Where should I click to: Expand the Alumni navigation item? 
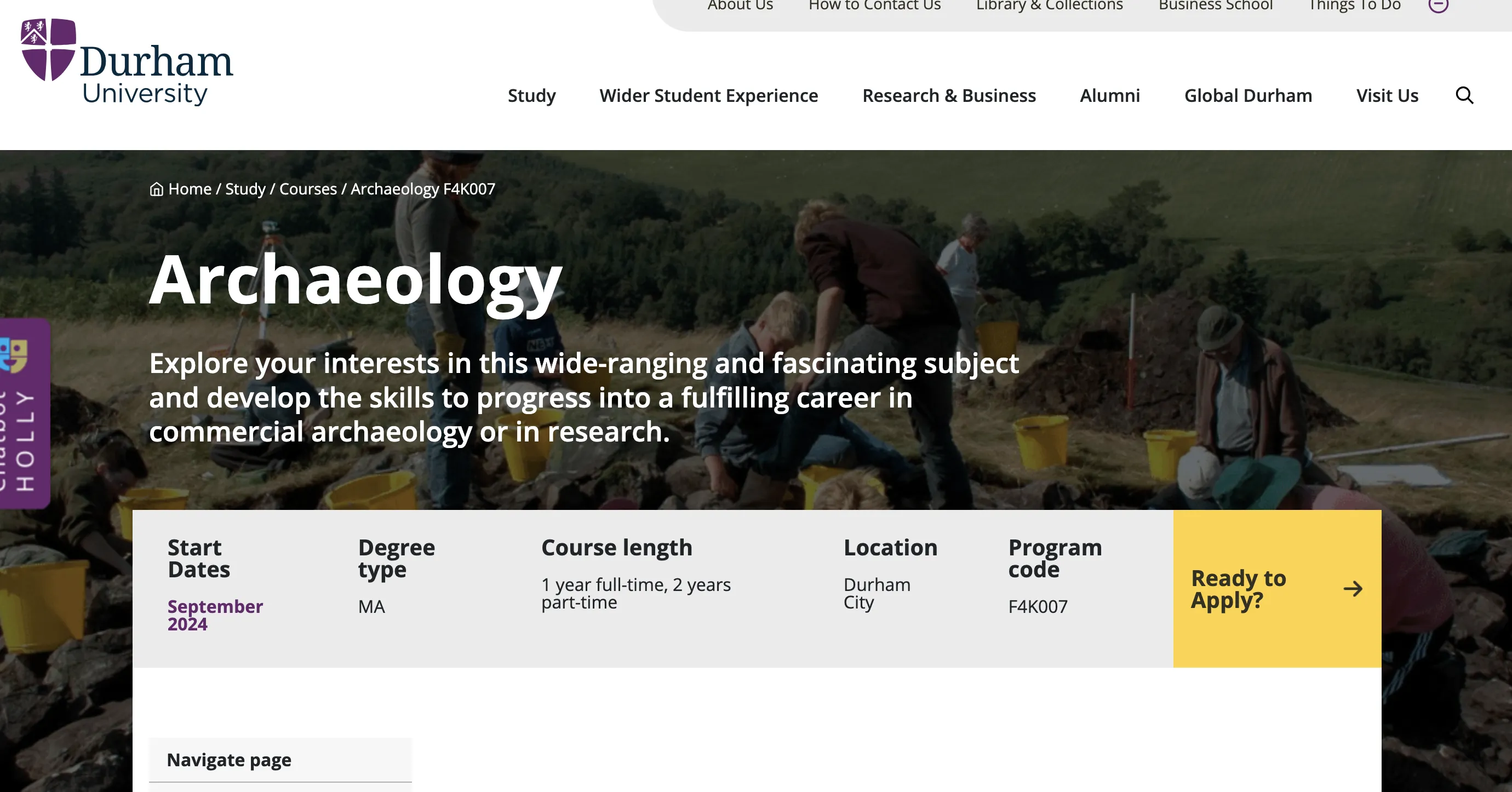tap(1109, 95)
